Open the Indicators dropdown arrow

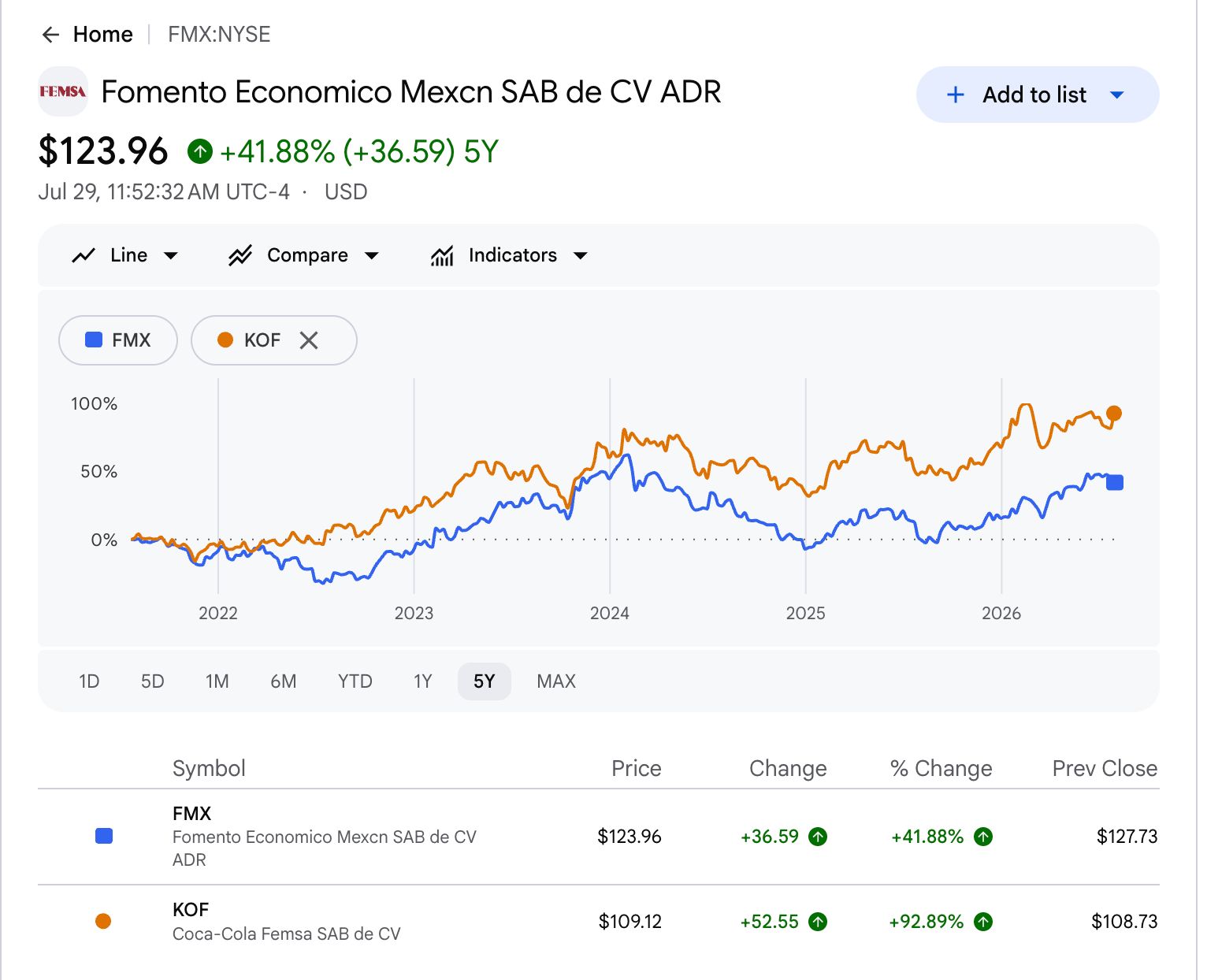[x=581, y=255]
